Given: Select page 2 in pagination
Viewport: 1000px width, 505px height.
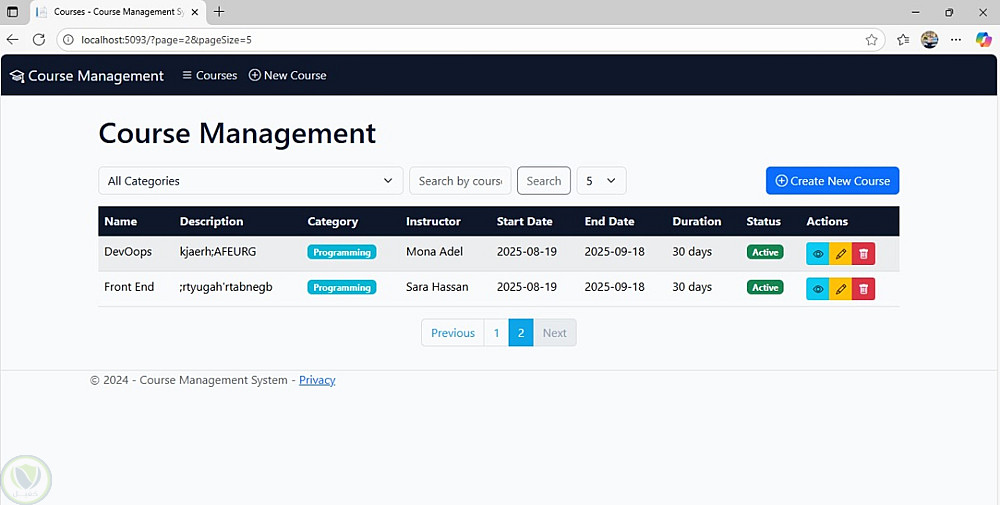Looking at the screenshot, I should 521,333.
